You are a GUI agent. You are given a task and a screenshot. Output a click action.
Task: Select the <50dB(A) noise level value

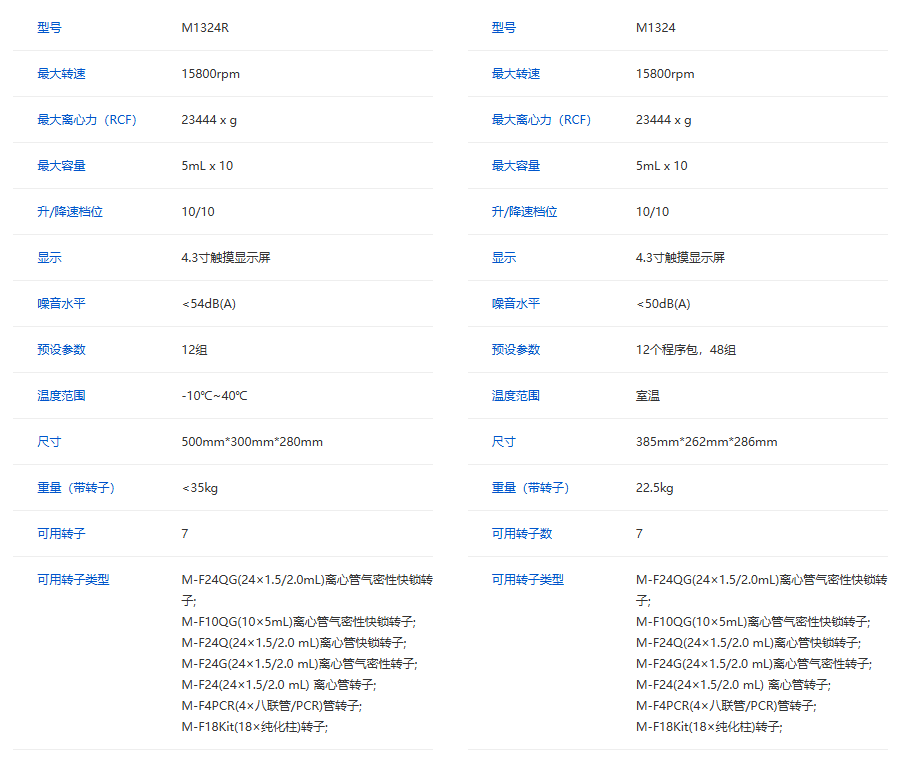pos(662,304)
